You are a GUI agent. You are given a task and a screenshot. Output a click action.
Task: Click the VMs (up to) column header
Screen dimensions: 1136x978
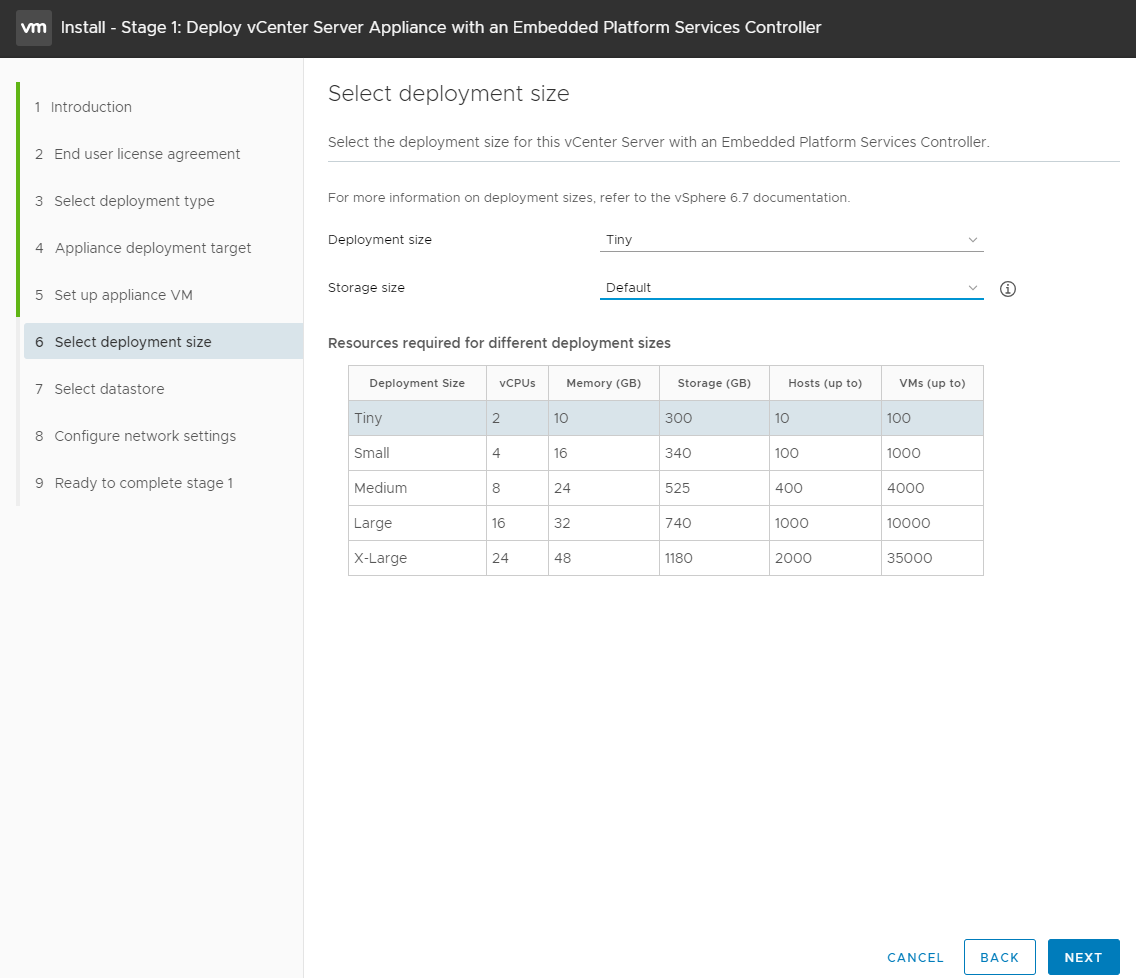932,383
